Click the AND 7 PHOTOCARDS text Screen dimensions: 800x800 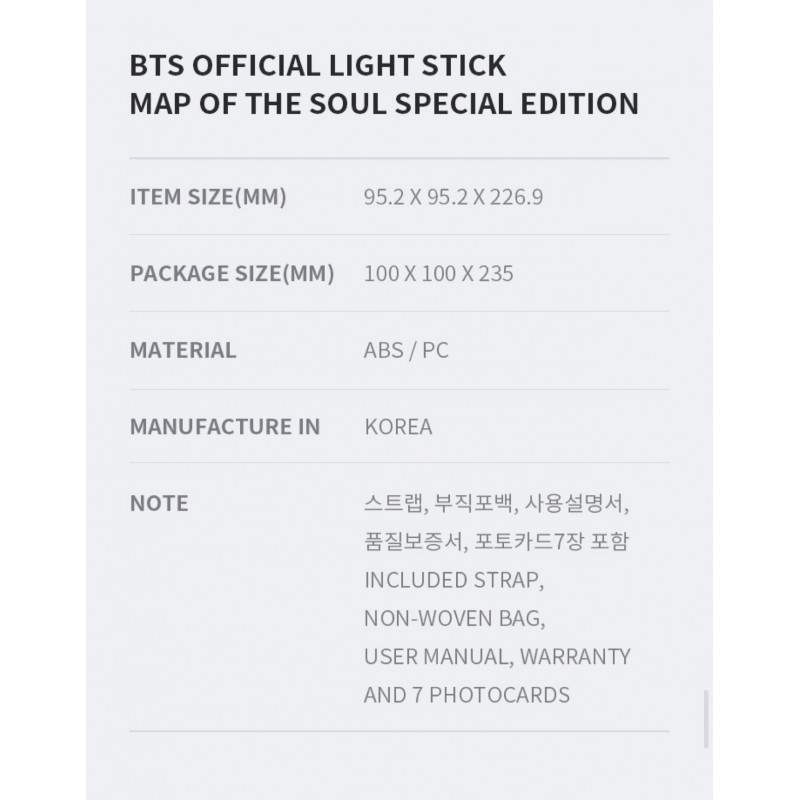[x=466, y=694]
